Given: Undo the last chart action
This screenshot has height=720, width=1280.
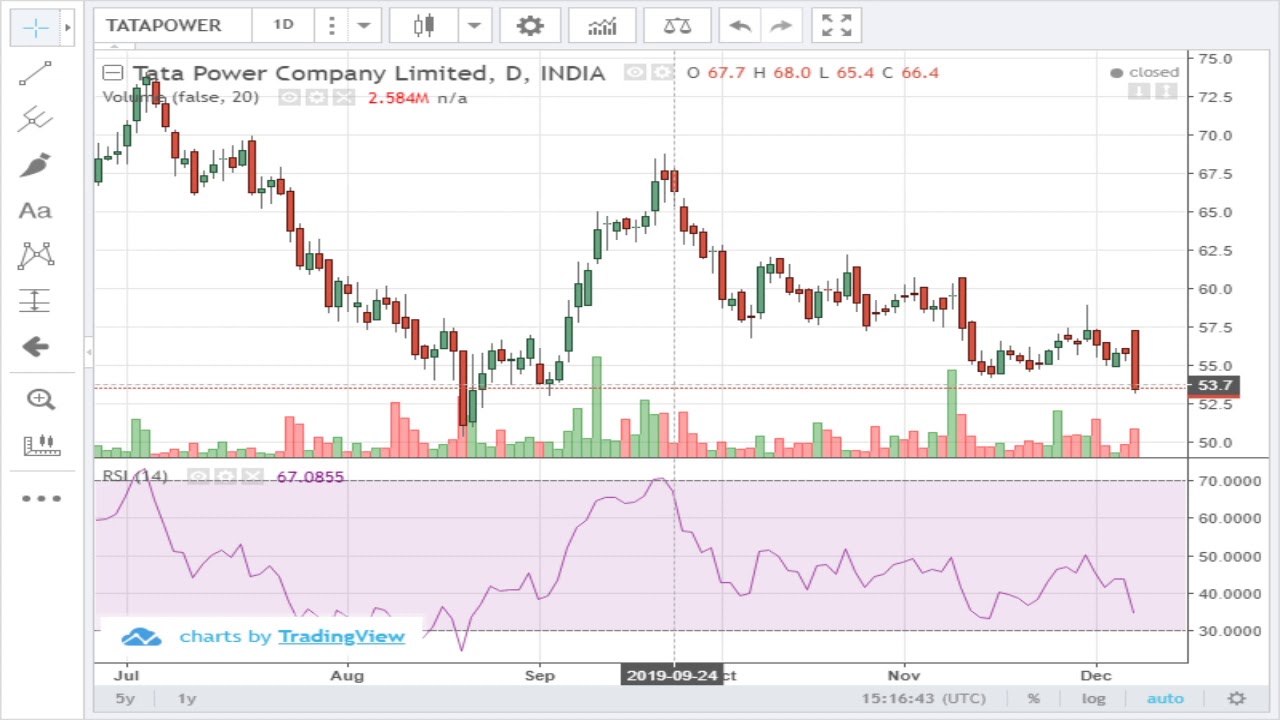Looking at the screenshot, I should (740, 25).
